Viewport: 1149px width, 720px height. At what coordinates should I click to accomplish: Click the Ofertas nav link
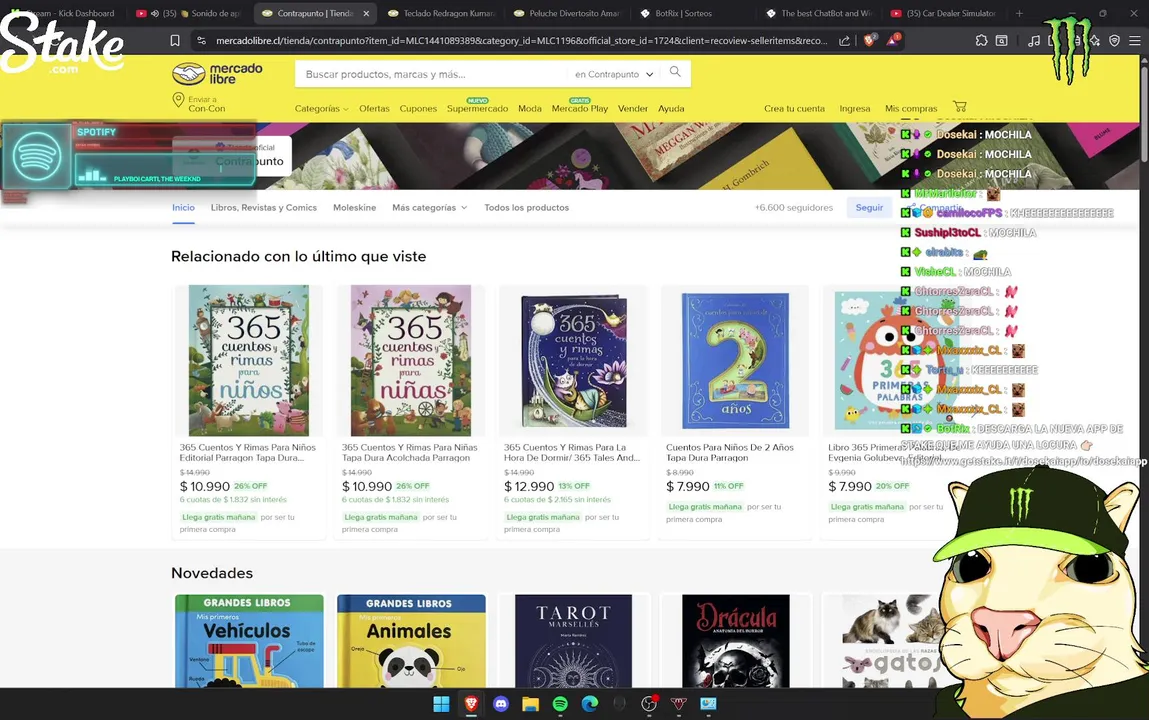[x=374, y=108]
